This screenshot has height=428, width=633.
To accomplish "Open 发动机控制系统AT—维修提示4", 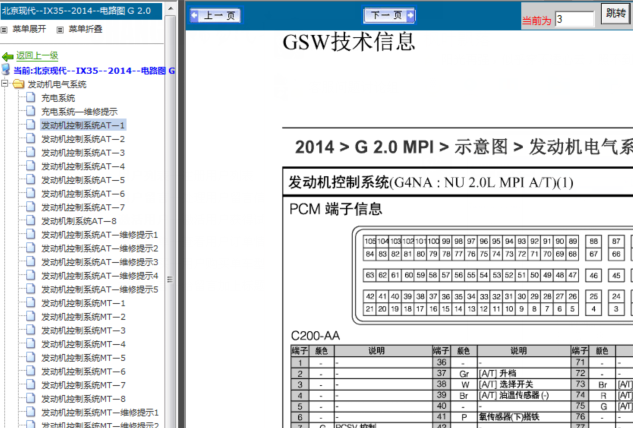I will (x=100, y=276).
